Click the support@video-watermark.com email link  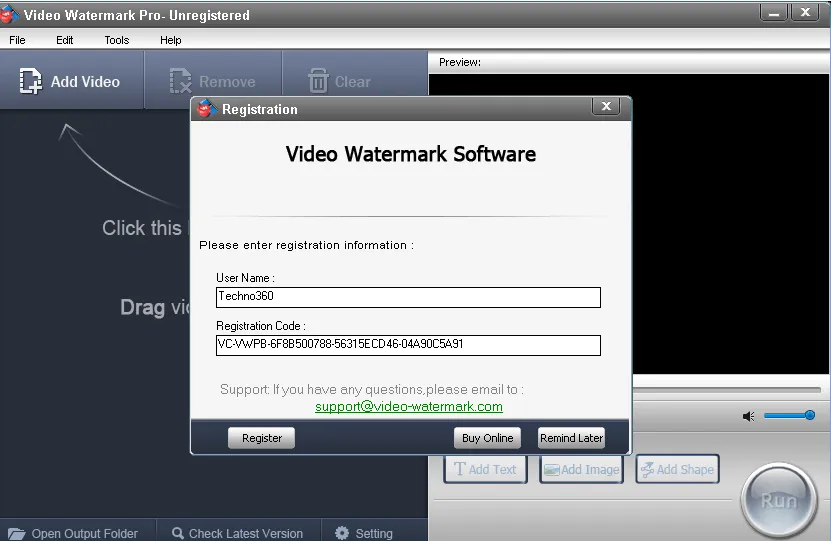[408, 407]
